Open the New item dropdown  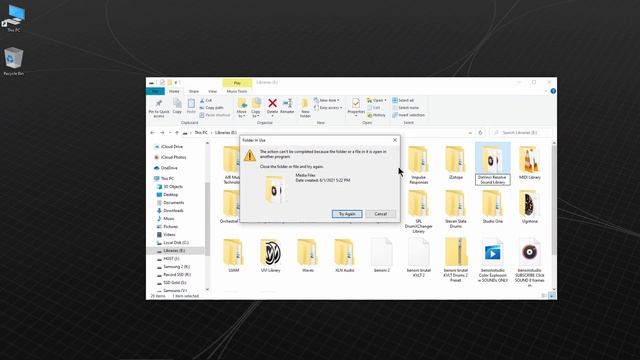327,100
